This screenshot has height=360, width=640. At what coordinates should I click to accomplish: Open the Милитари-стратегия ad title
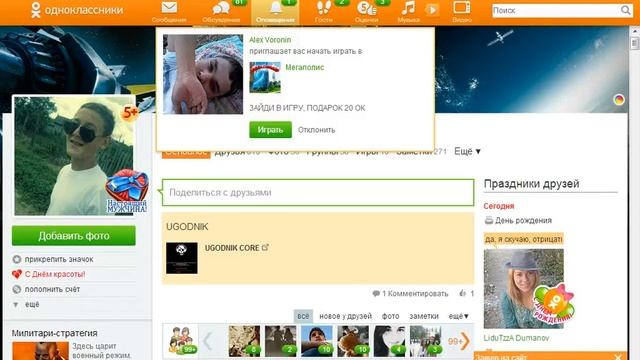point(54,333)
